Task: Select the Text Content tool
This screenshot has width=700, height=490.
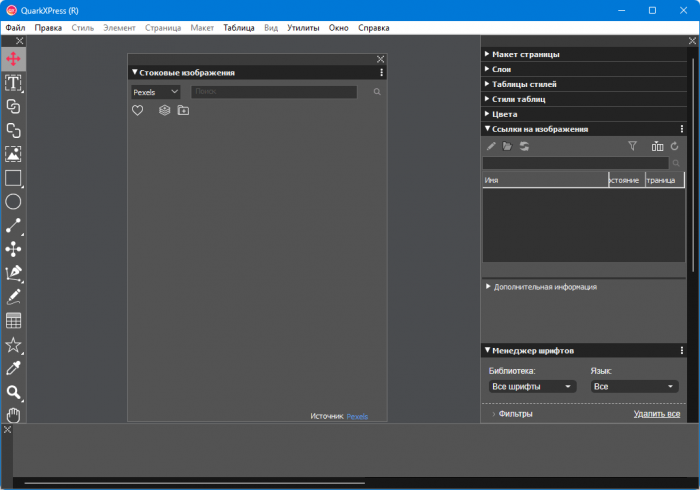Action: (14, 83)
